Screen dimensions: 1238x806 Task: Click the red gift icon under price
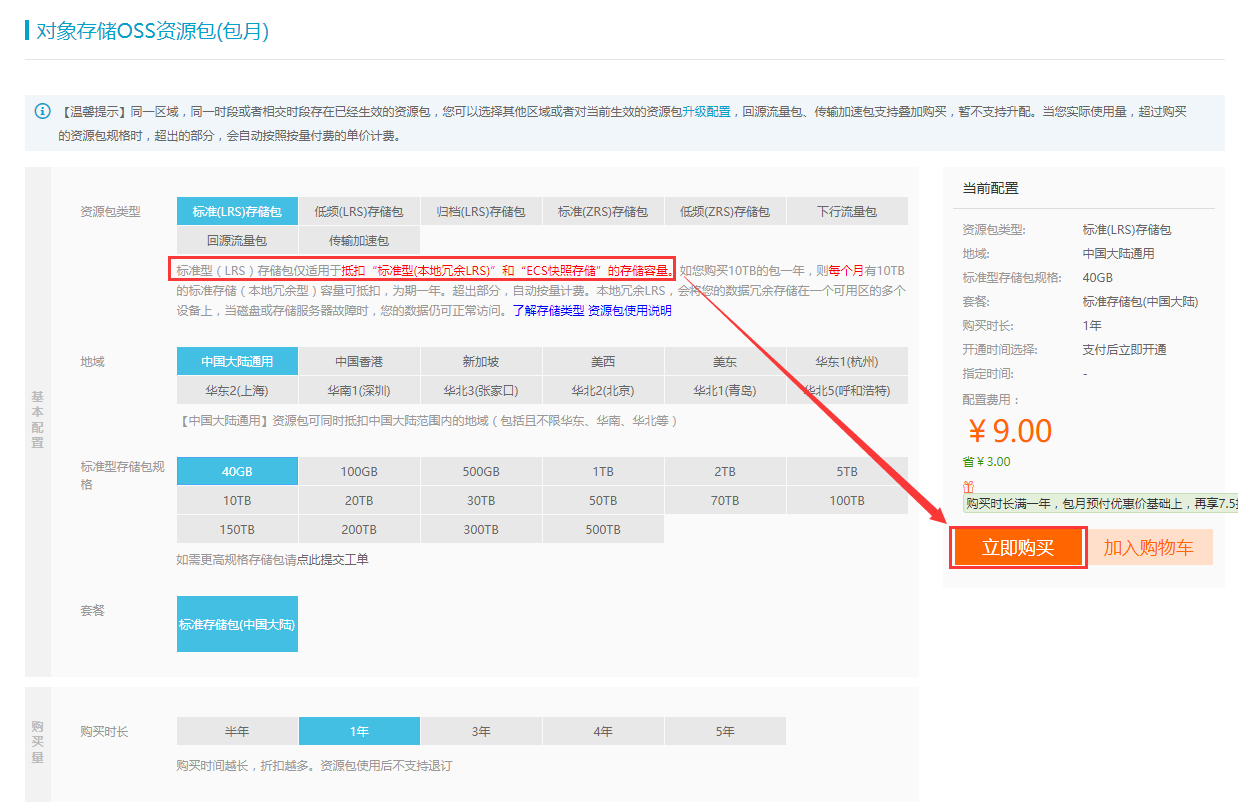tap(967, 486)
